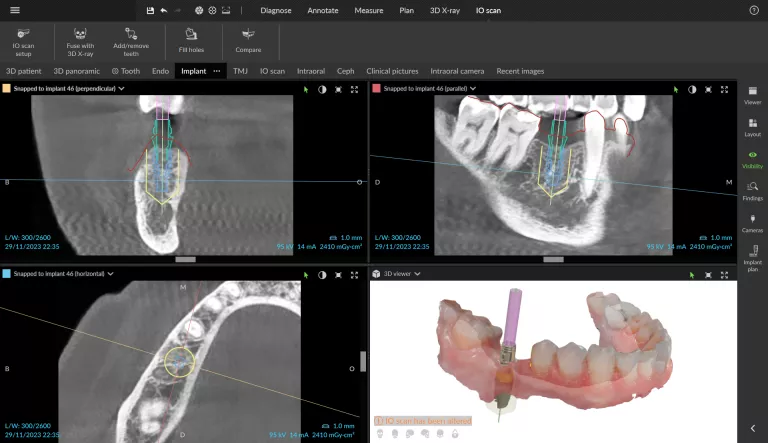Select Add/remove teeth tool
The image size is (768, 443).
(x=131, y=42)
